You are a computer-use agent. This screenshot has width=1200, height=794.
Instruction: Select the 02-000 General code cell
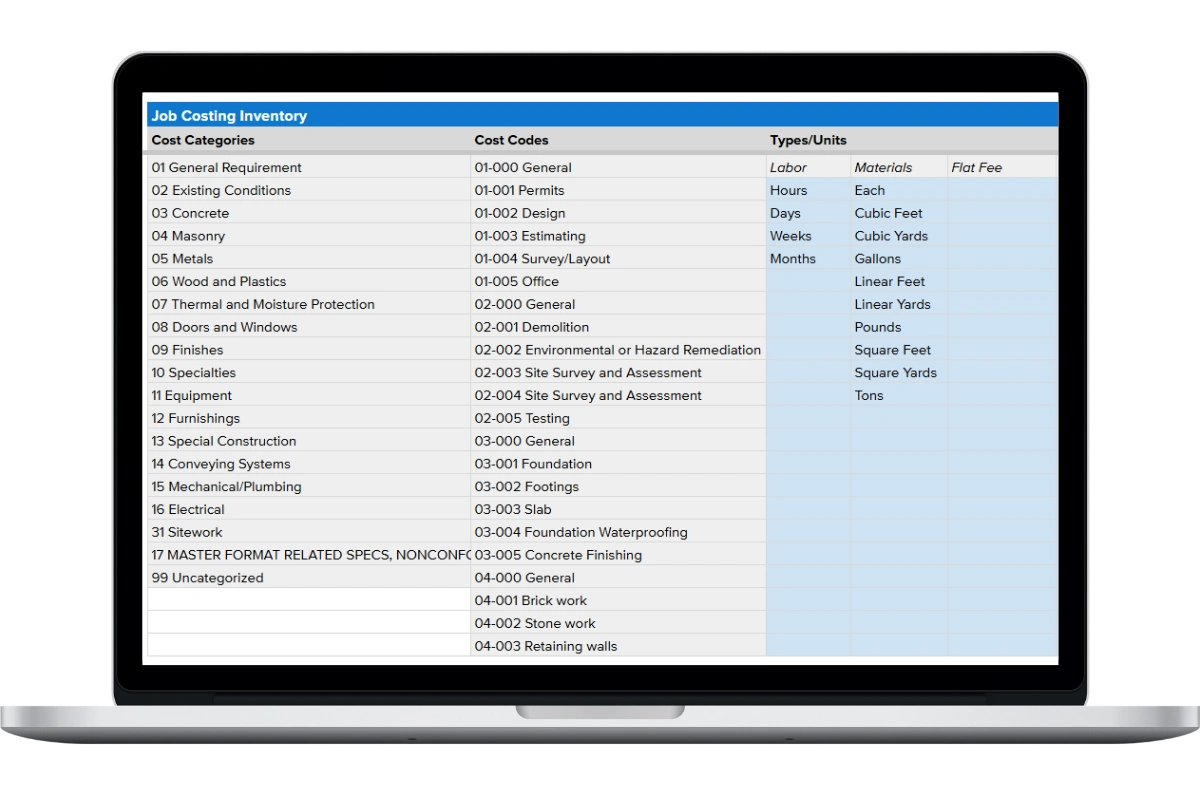pyautogui.click(x=618, y=304)
